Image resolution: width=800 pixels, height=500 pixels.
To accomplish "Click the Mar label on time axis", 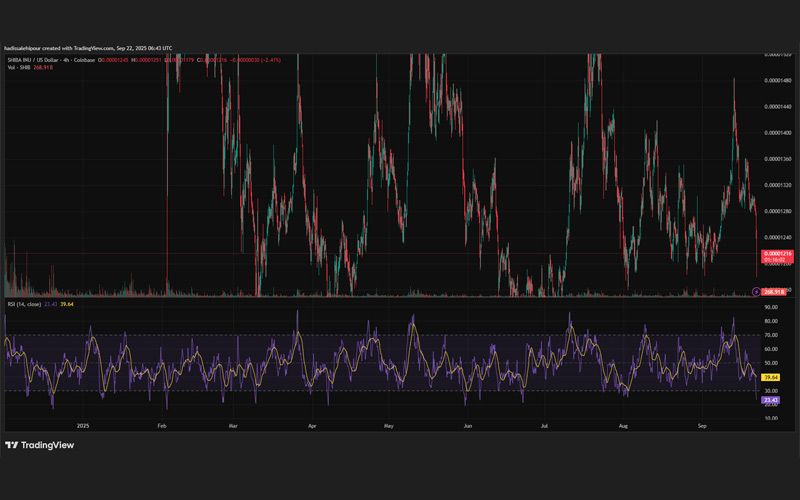I will (x=233, y=426).
